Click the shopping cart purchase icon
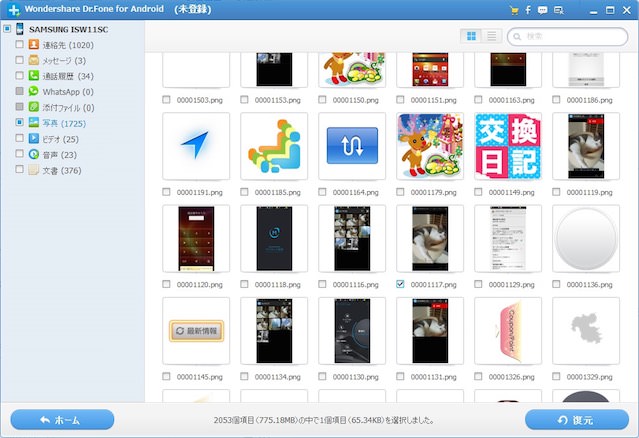This screenshot has height=438, width=639. click(x=514, y=11)
